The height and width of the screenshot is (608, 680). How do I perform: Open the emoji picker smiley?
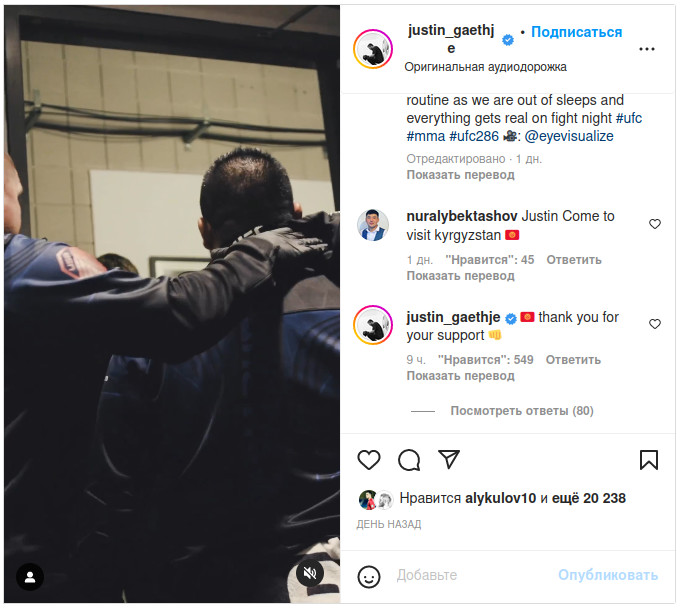(x=369, y=577)
